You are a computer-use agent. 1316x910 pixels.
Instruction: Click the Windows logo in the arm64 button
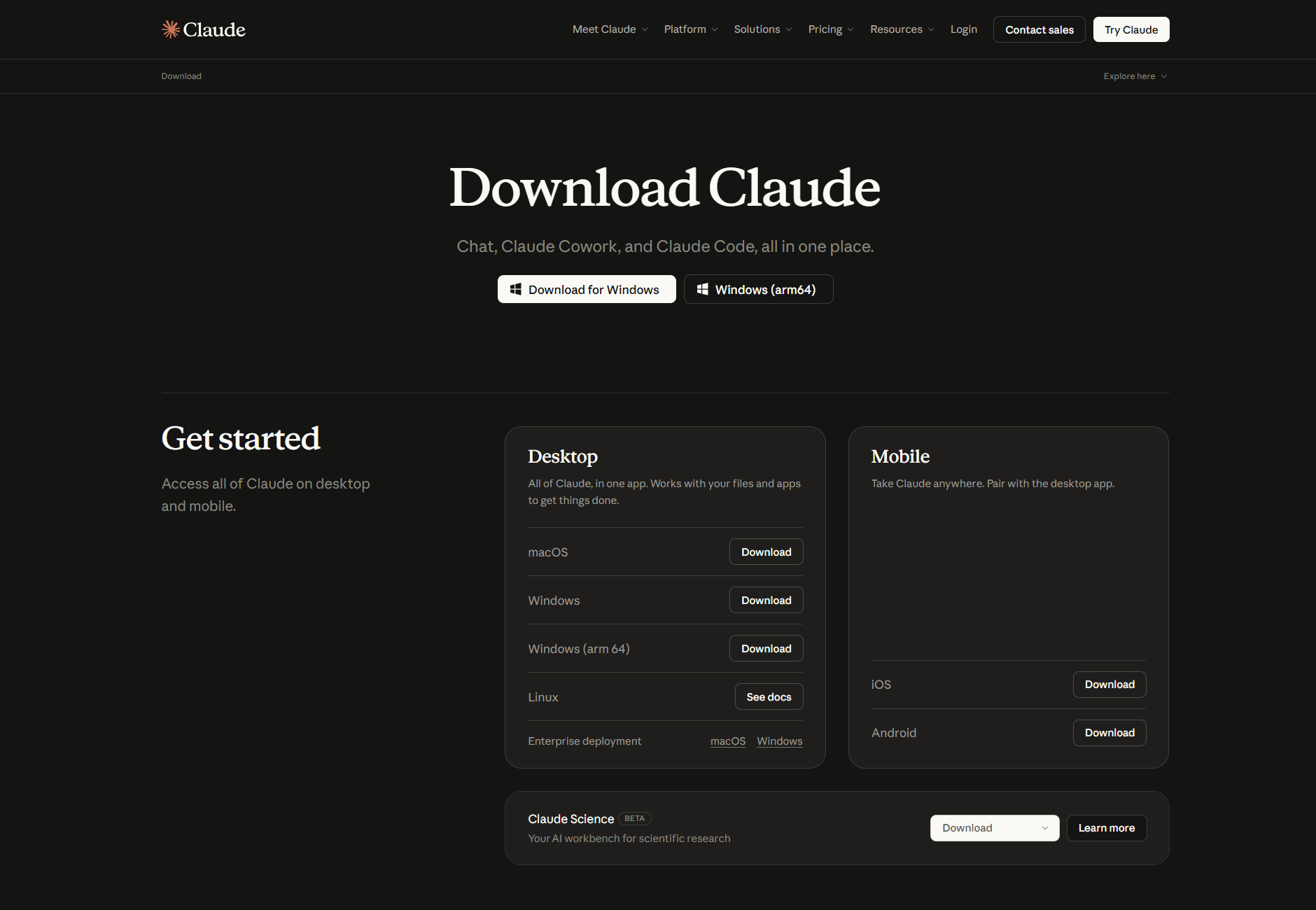coord(703,289)
